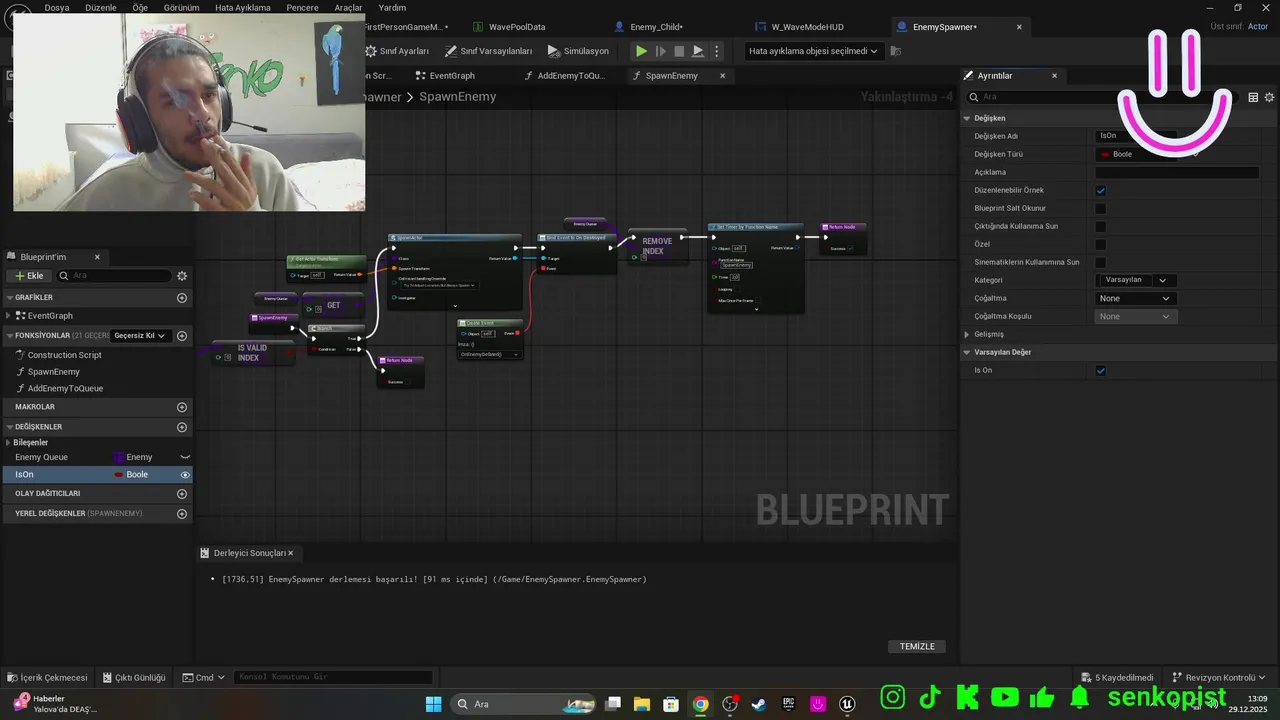Enable Çıktığında Kullanıma Sun checkbox
The height and width of the screenshot is (720, 1280).
coord(1101,226)
